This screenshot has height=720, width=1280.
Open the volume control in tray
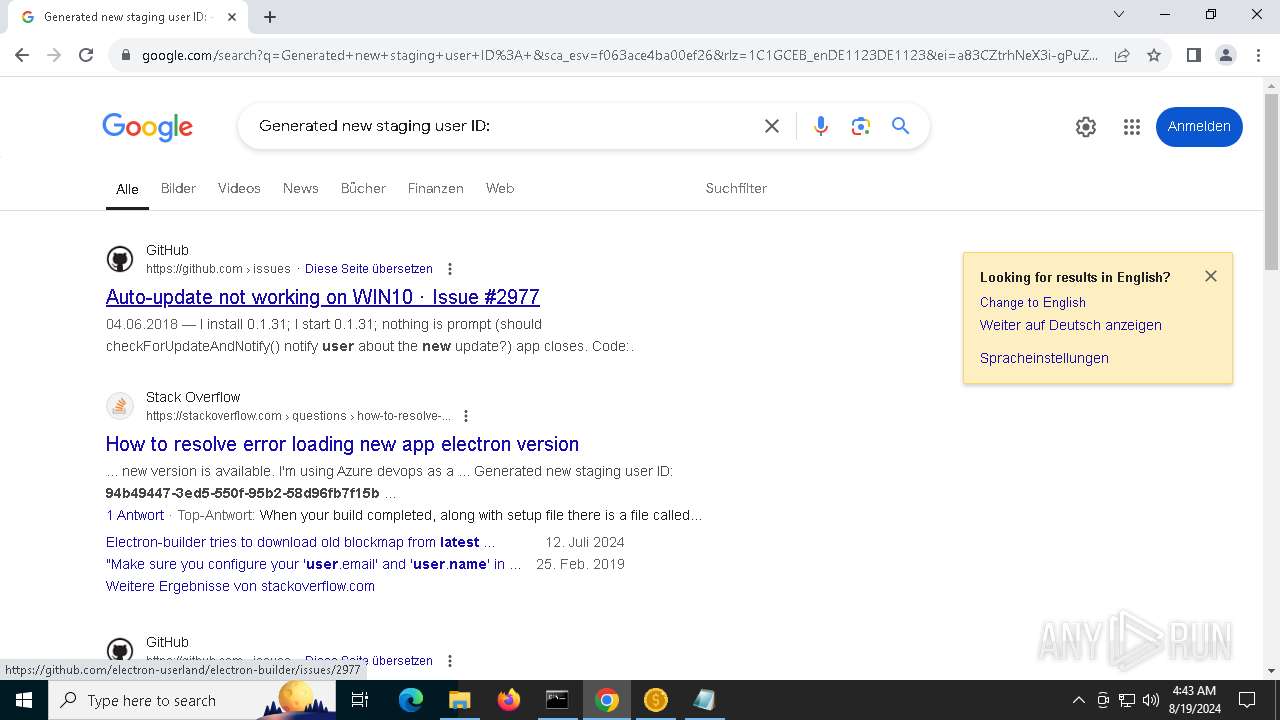point(1151,700)
